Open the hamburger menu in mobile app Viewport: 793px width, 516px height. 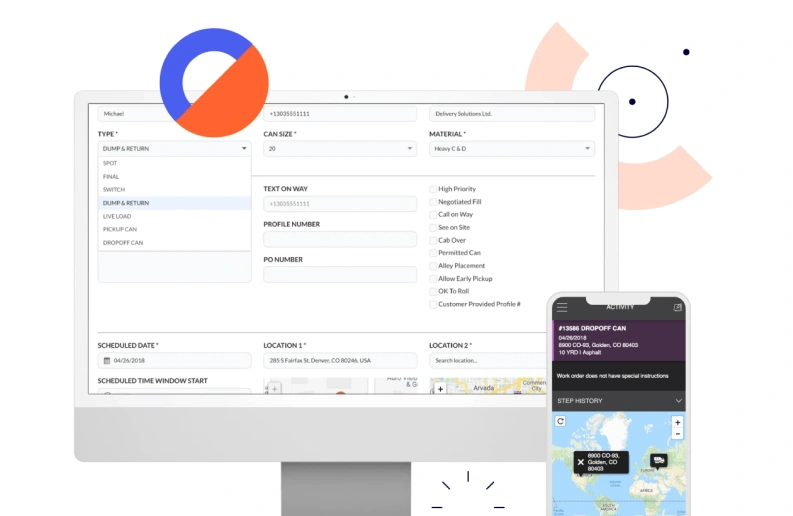coord(562,307)
